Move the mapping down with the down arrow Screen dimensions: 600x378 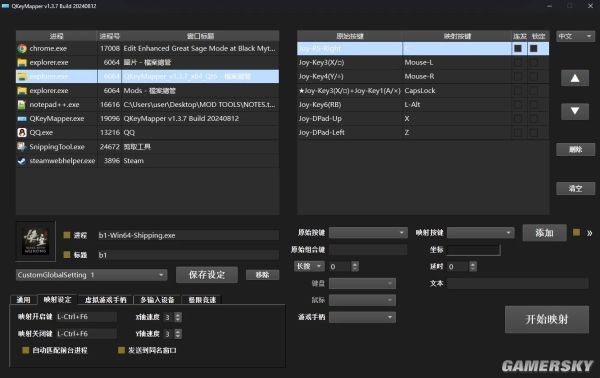575,111
